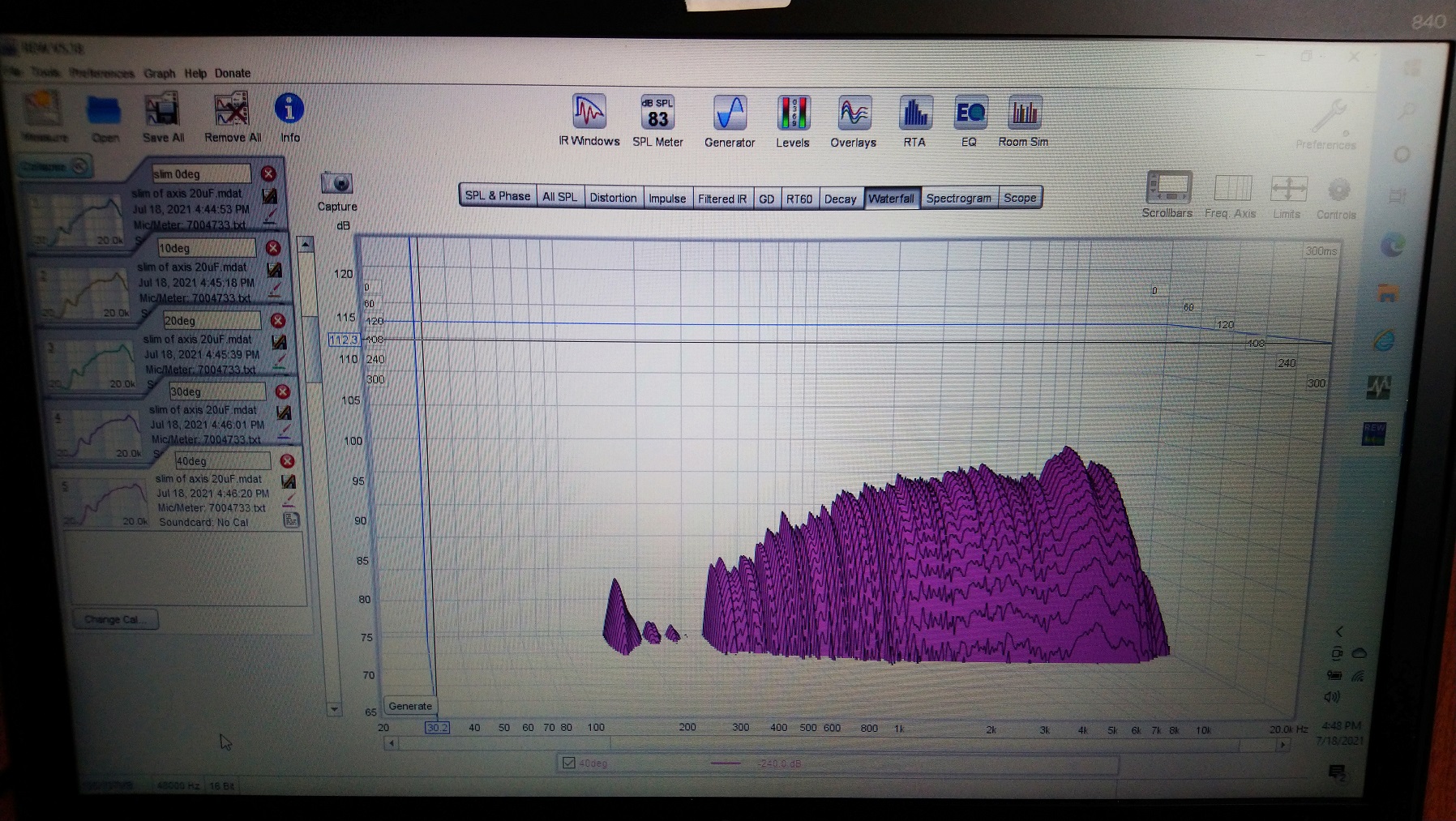Open the File menu
Viewport: 1456px width, 821px height.
[12, 72]
